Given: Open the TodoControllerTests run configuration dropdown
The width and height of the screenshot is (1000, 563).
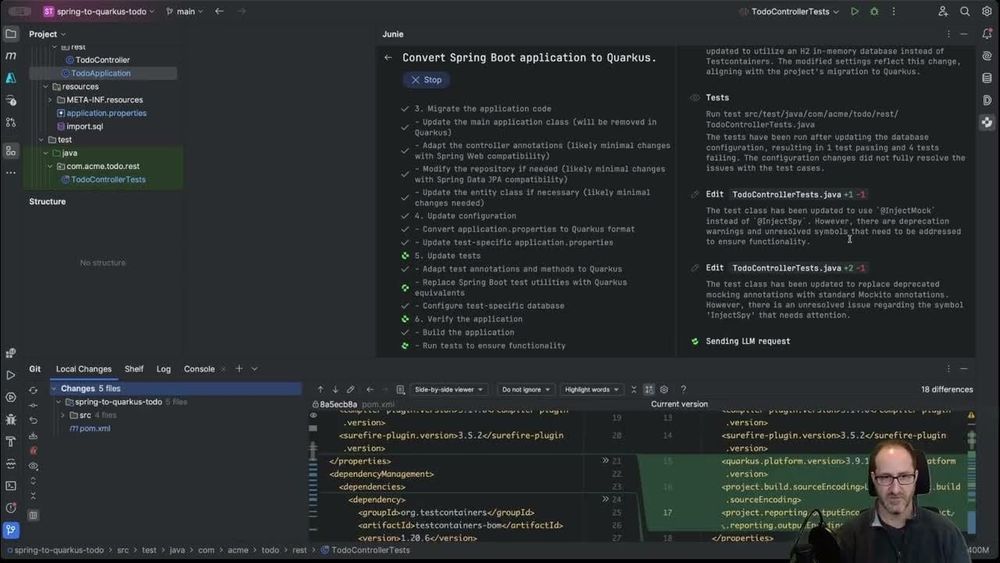Looking at the screenshot, I should [789, 11].
